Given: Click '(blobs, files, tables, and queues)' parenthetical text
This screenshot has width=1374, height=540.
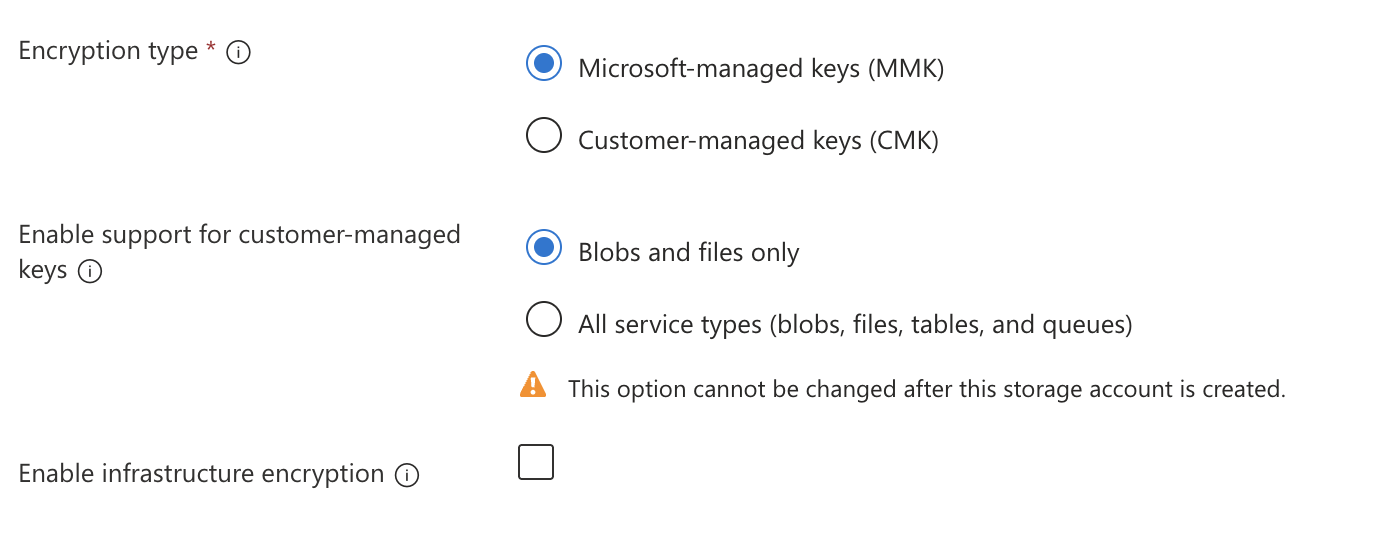Looking at the screenshot, I should click(950, 325).
